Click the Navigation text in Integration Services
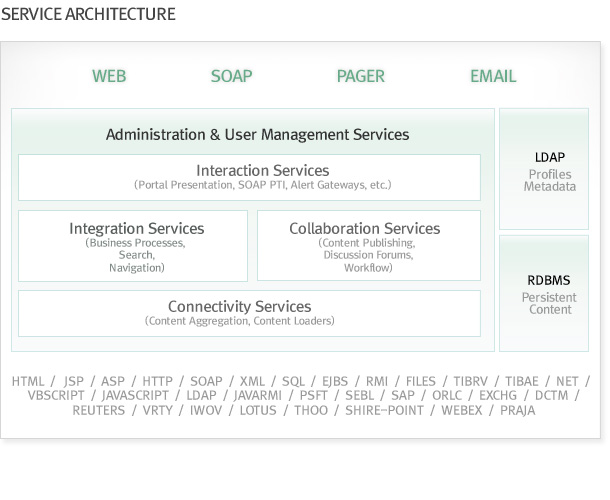 pos(137,268)
